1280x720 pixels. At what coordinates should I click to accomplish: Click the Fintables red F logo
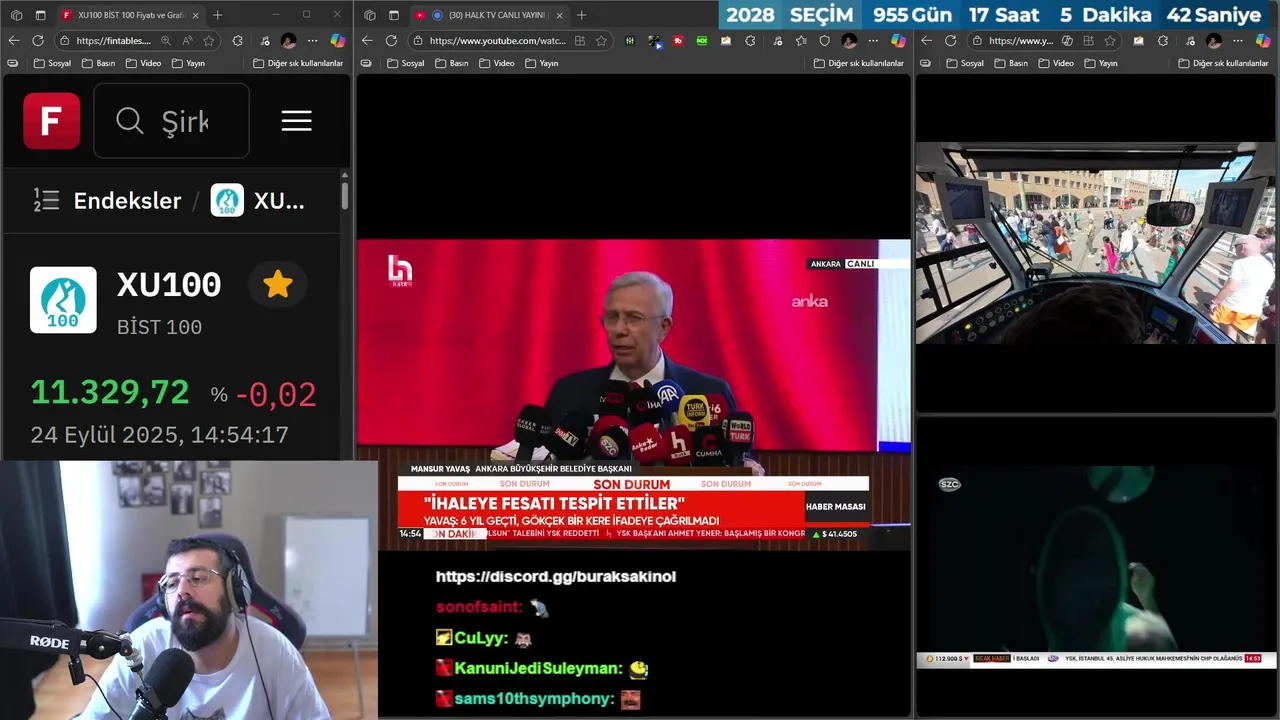pos(51,121)
